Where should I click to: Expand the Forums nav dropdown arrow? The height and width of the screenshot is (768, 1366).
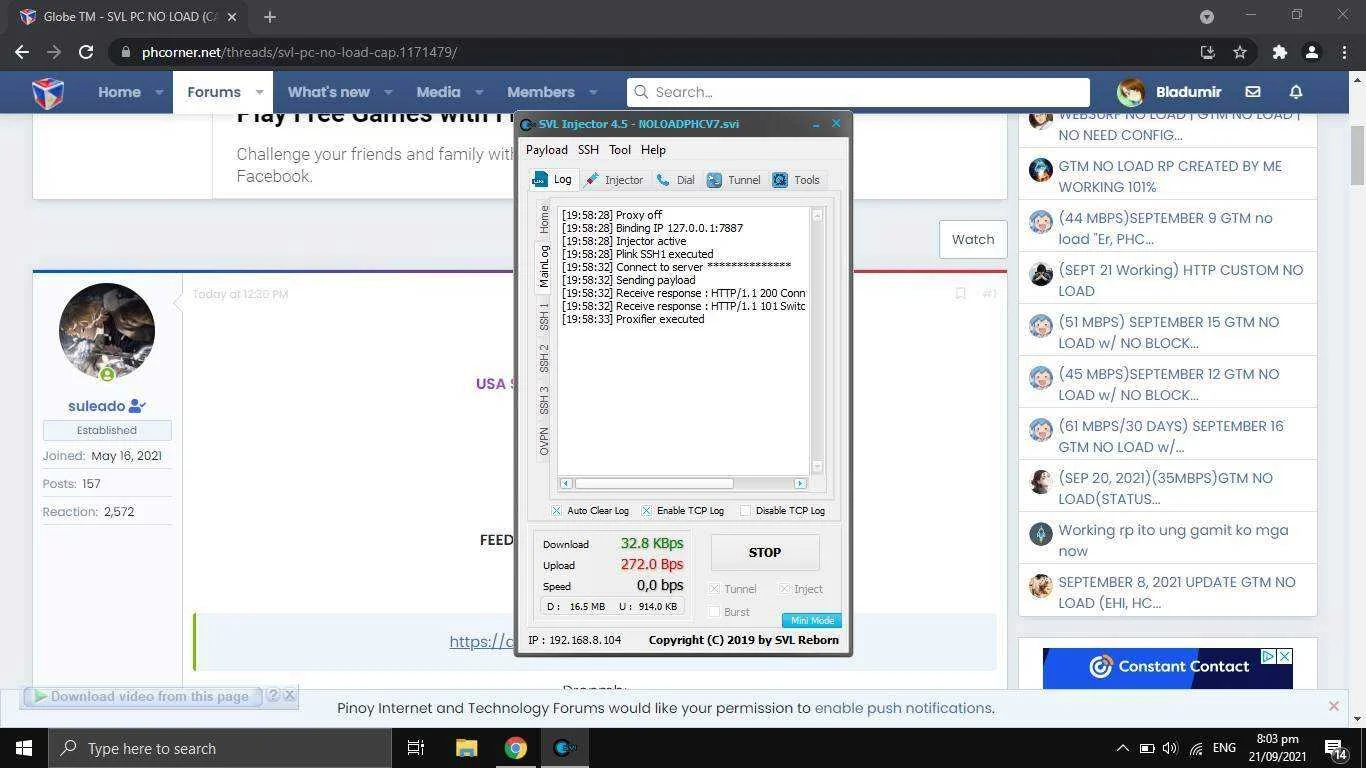pos(259,92)
